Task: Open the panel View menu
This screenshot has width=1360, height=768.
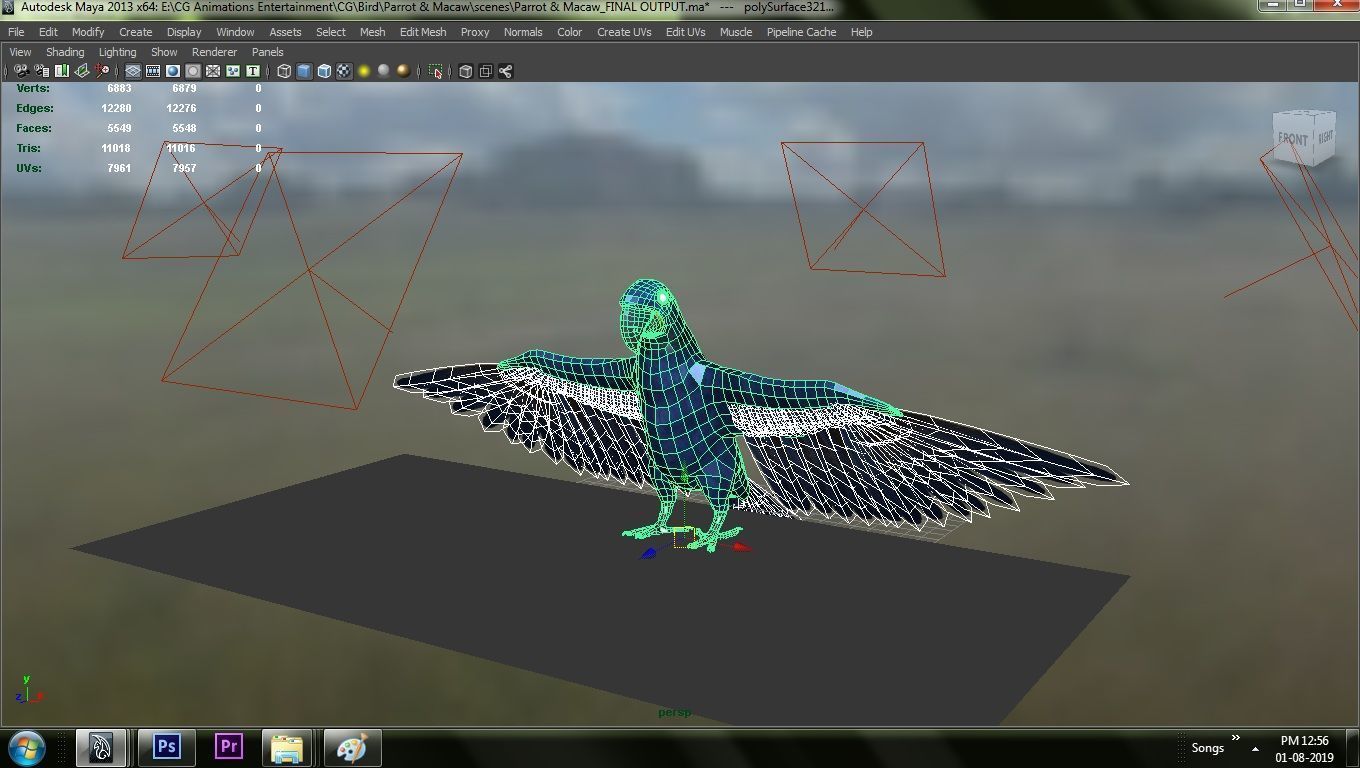Action: pyautogui.click(x=20, y=52)
